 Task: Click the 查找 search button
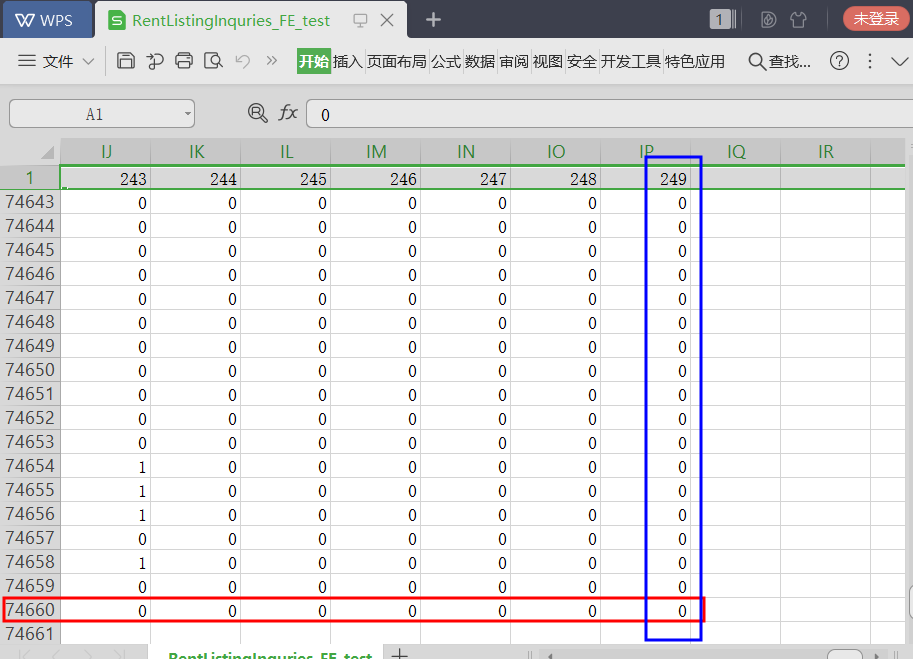point(779,61)
